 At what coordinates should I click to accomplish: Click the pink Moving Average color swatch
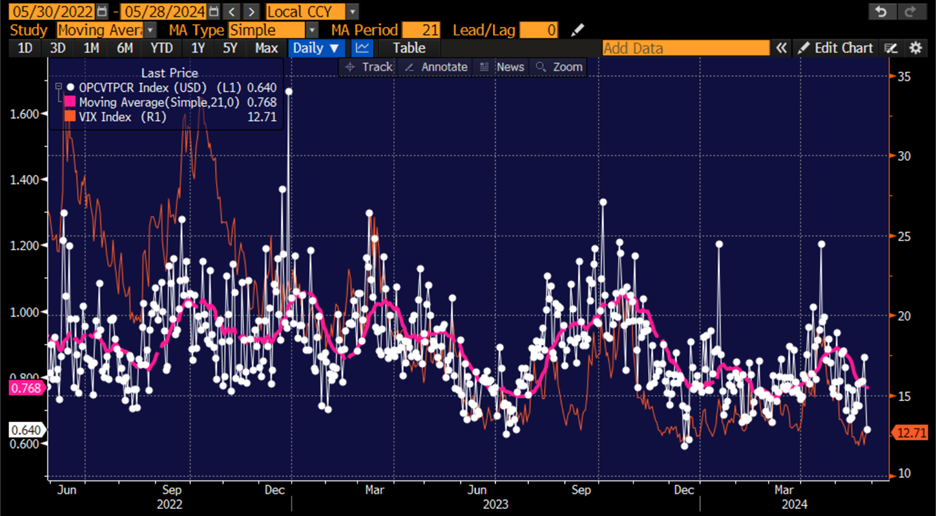click(x=70, y=102)
